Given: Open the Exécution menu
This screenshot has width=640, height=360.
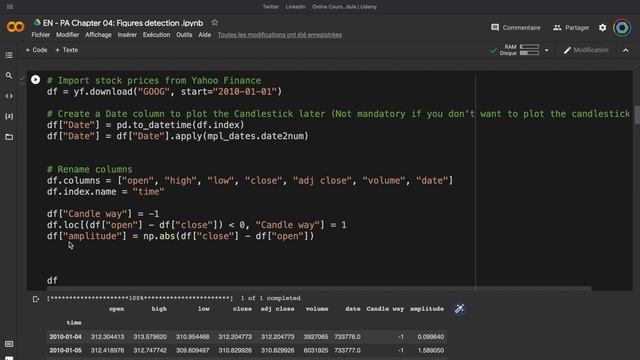Looking at the screenshot, I should pyautogui.click(x=156, y=35).
